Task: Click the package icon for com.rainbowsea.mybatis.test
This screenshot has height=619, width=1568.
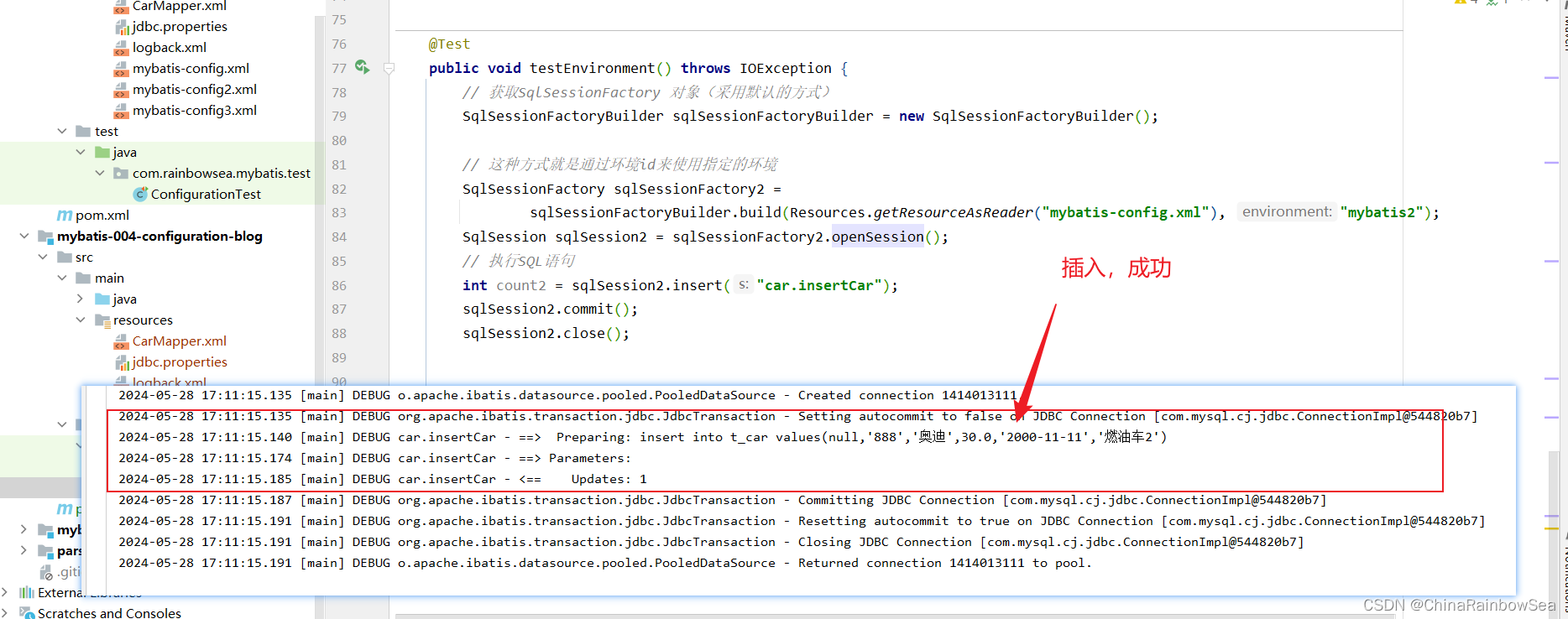Action: (121, 174)
